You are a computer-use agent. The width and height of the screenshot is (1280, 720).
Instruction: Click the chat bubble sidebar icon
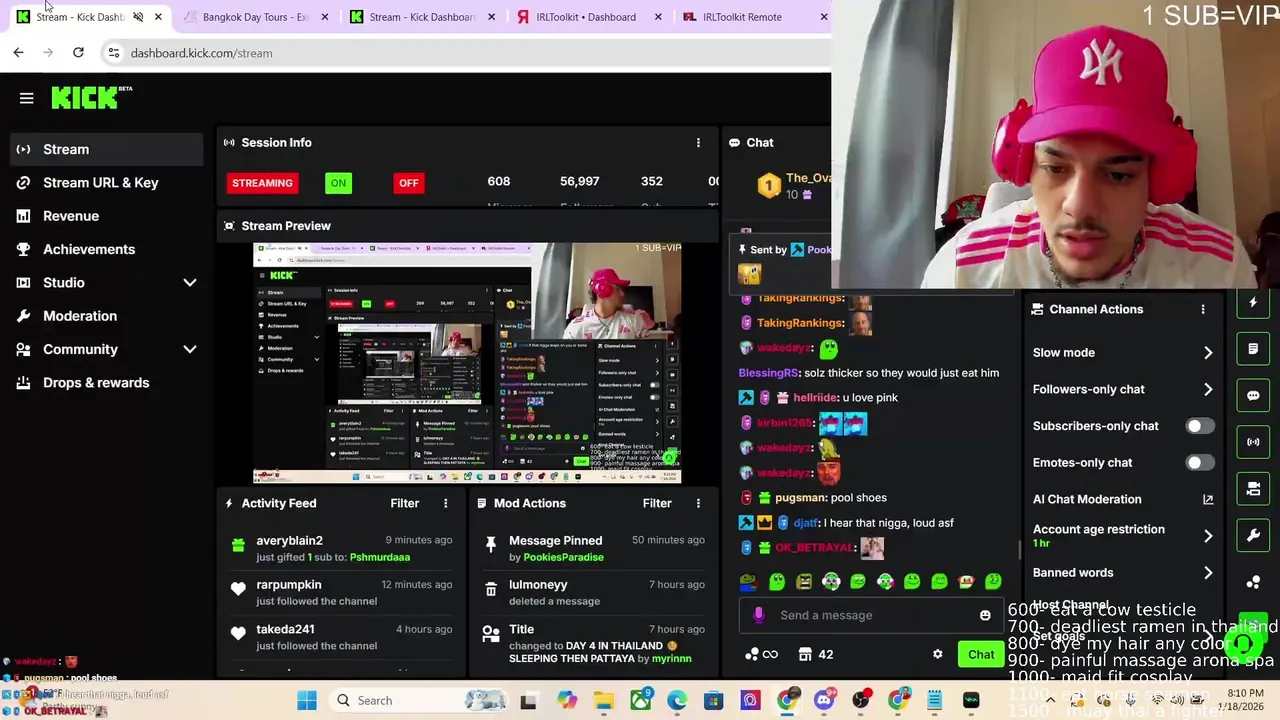1253,395
